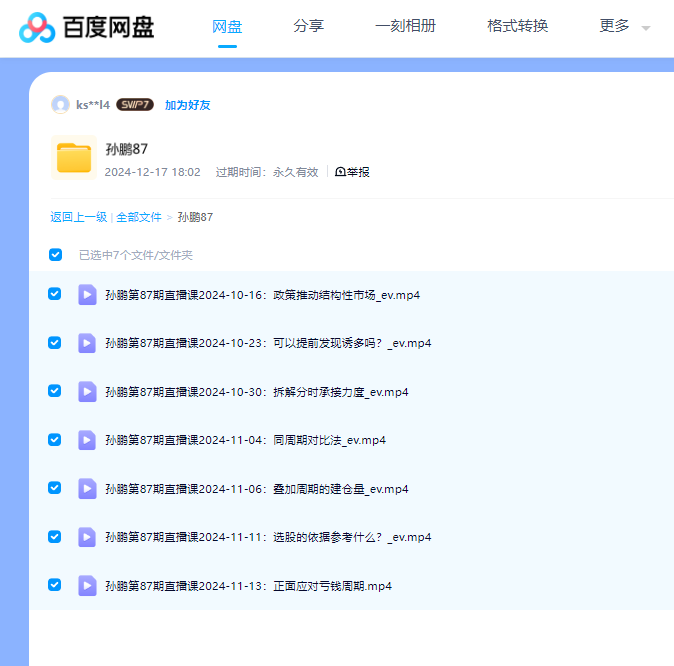Screen dimensions: 674x666
Task: Click 返回上一级 breadcrumb link
Action: pyautogui.click(x=79, y=217)
